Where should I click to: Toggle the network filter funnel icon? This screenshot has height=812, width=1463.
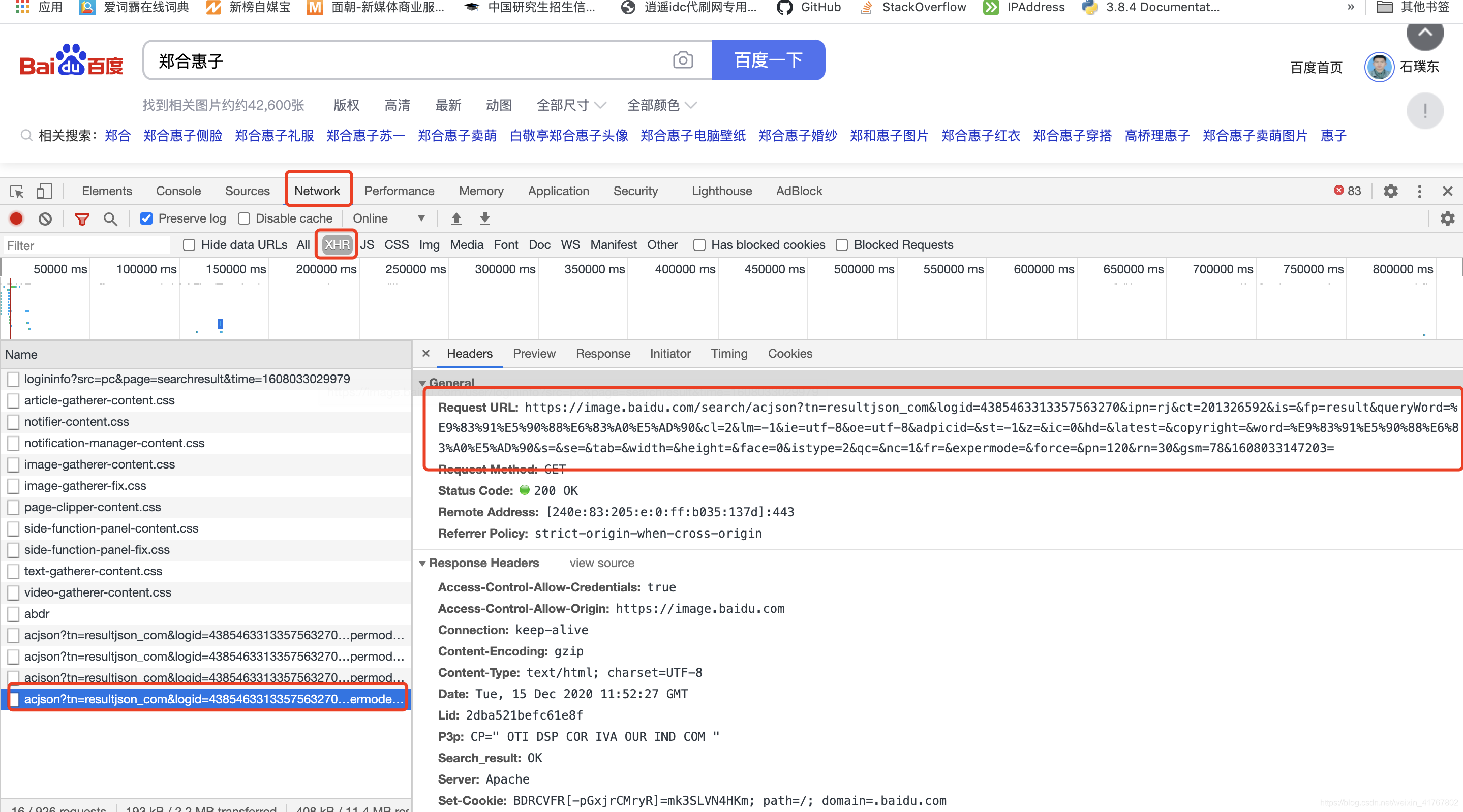tap(82, 218)
